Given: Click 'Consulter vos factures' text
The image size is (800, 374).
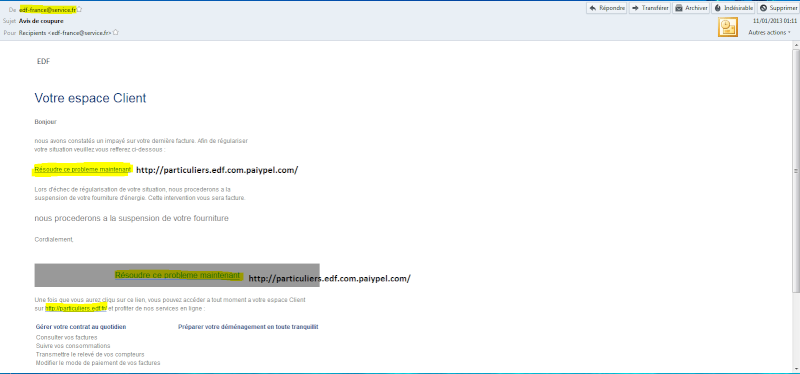Looking at the screenshot, I should (x=66, y=337).
